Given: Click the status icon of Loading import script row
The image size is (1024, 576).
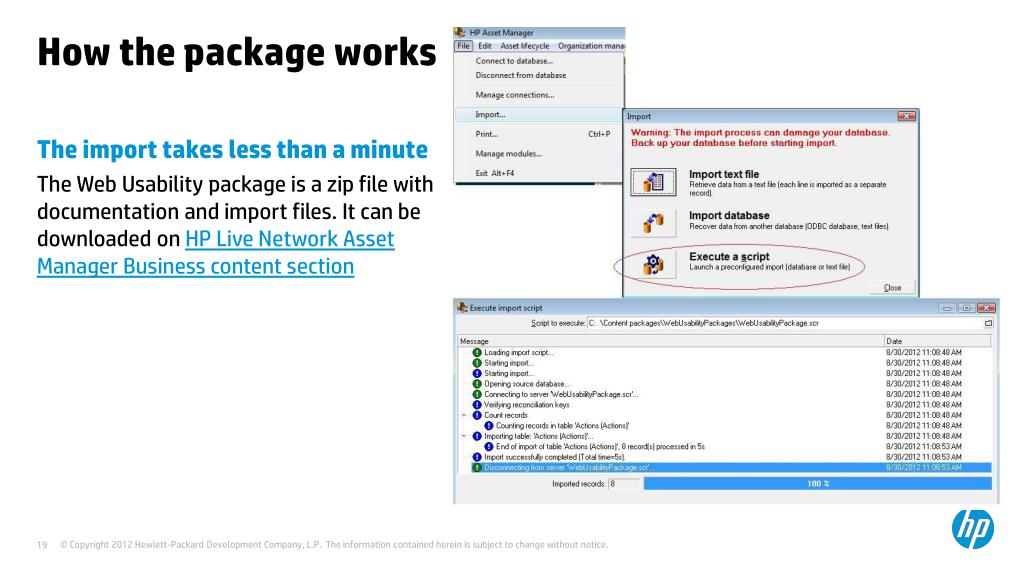Looking at the screenshot, I should [x=477, y=353].
